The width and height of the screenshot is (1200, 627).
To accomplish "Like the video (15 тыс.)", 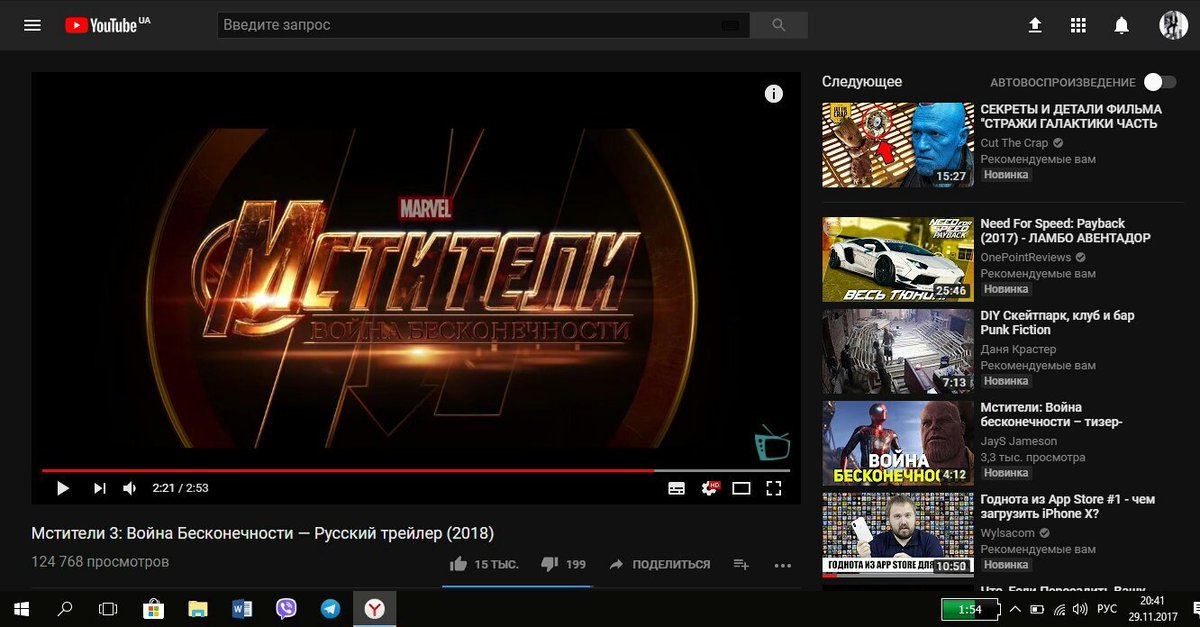I will tap(484, 564).
